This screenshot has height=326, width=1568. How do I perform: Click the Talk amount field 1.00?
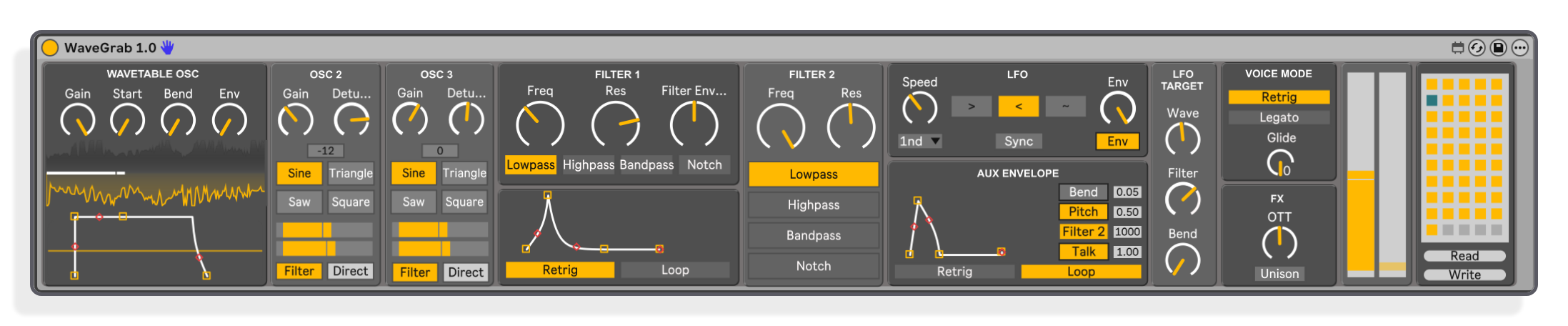point(1127,252)
